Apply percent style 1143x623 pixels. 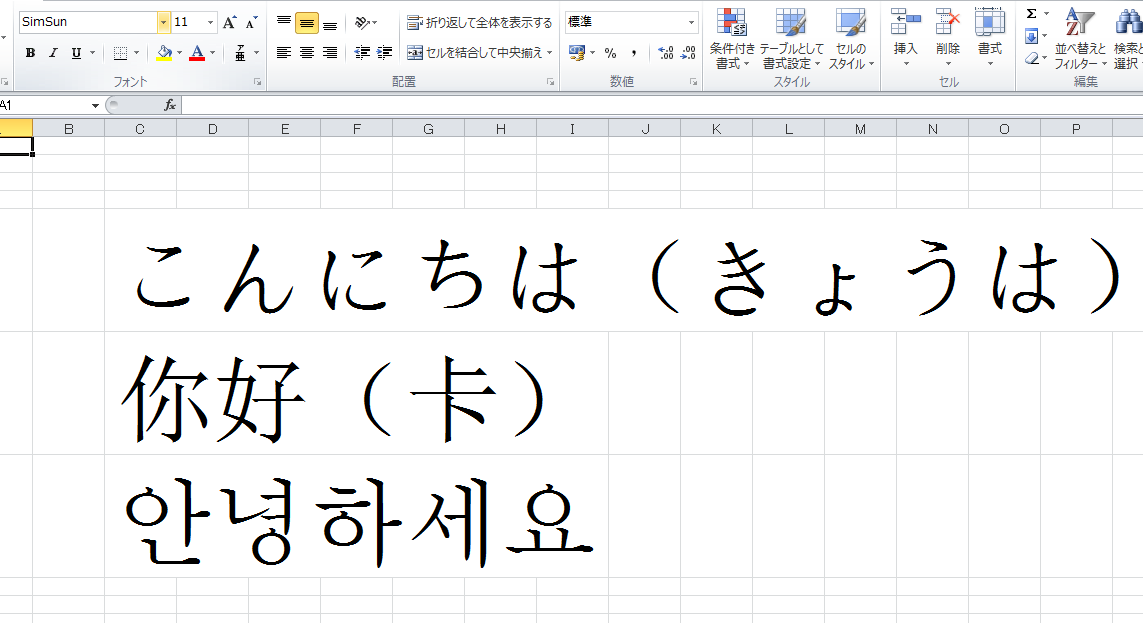(x=610, y=52)
